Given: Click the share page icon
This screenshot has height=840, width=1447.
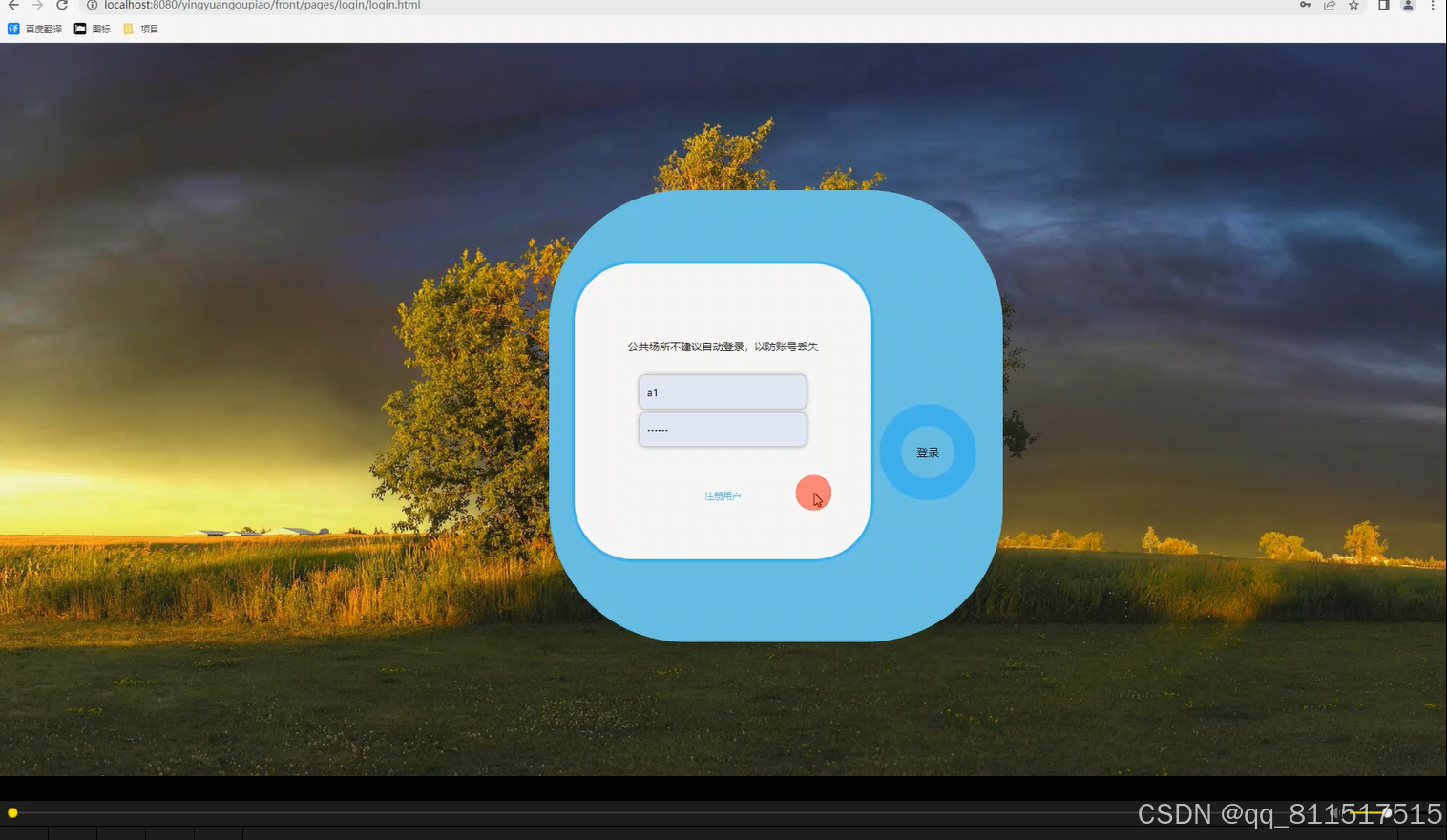Looking at the screenshot, I should point(1330,5).
